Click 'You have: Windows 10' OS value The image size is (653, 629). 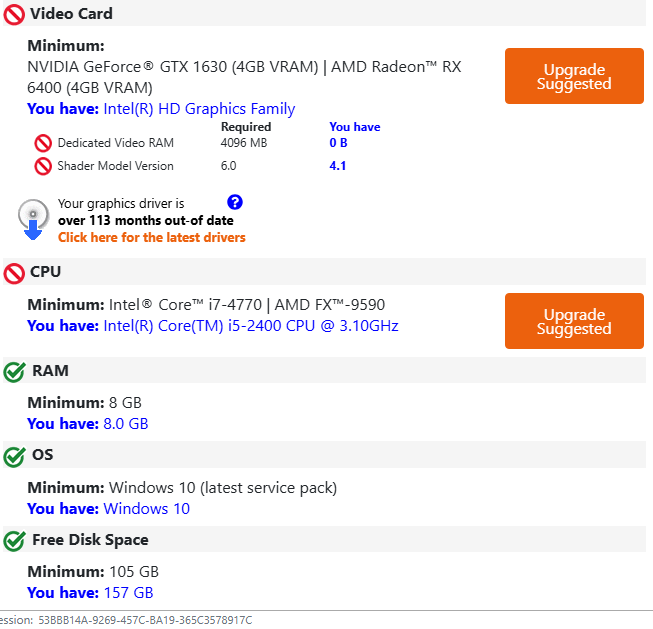pos(109,509)
